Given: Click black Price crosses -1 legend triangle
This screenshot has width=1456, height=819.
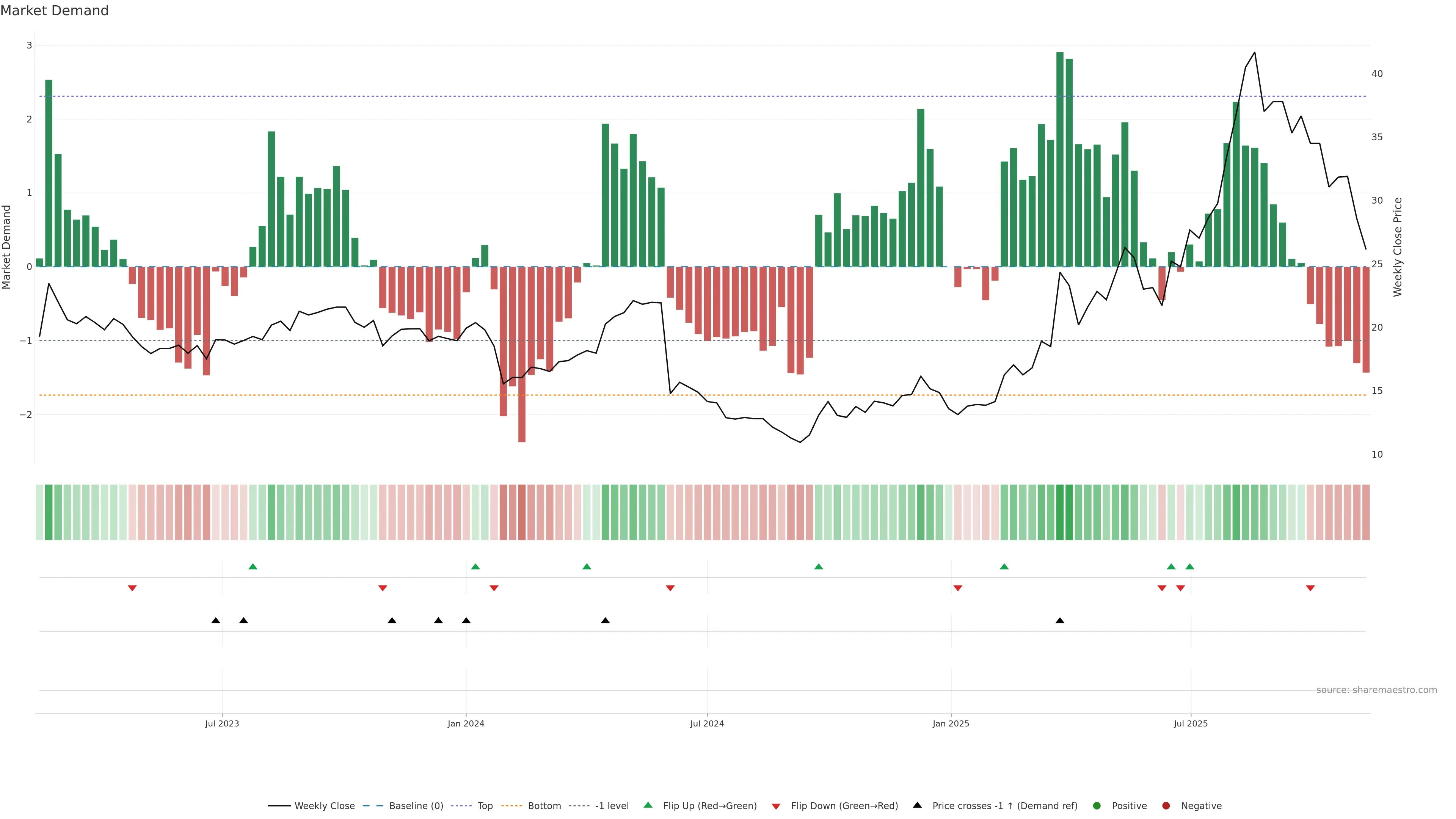Looking at the screenshot, I should 917,805.
